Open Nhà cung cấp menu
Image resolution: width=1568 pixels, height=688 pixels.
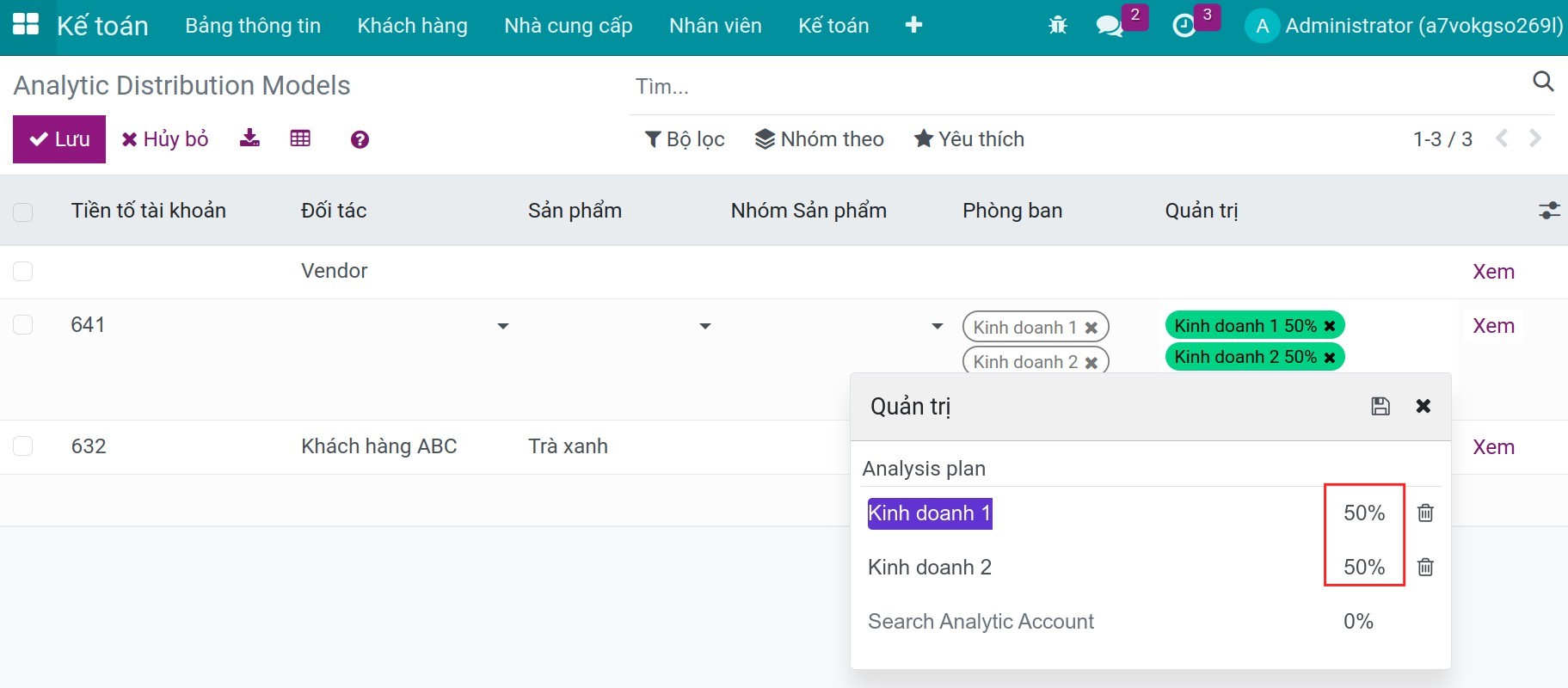click(x=569, y=26)
